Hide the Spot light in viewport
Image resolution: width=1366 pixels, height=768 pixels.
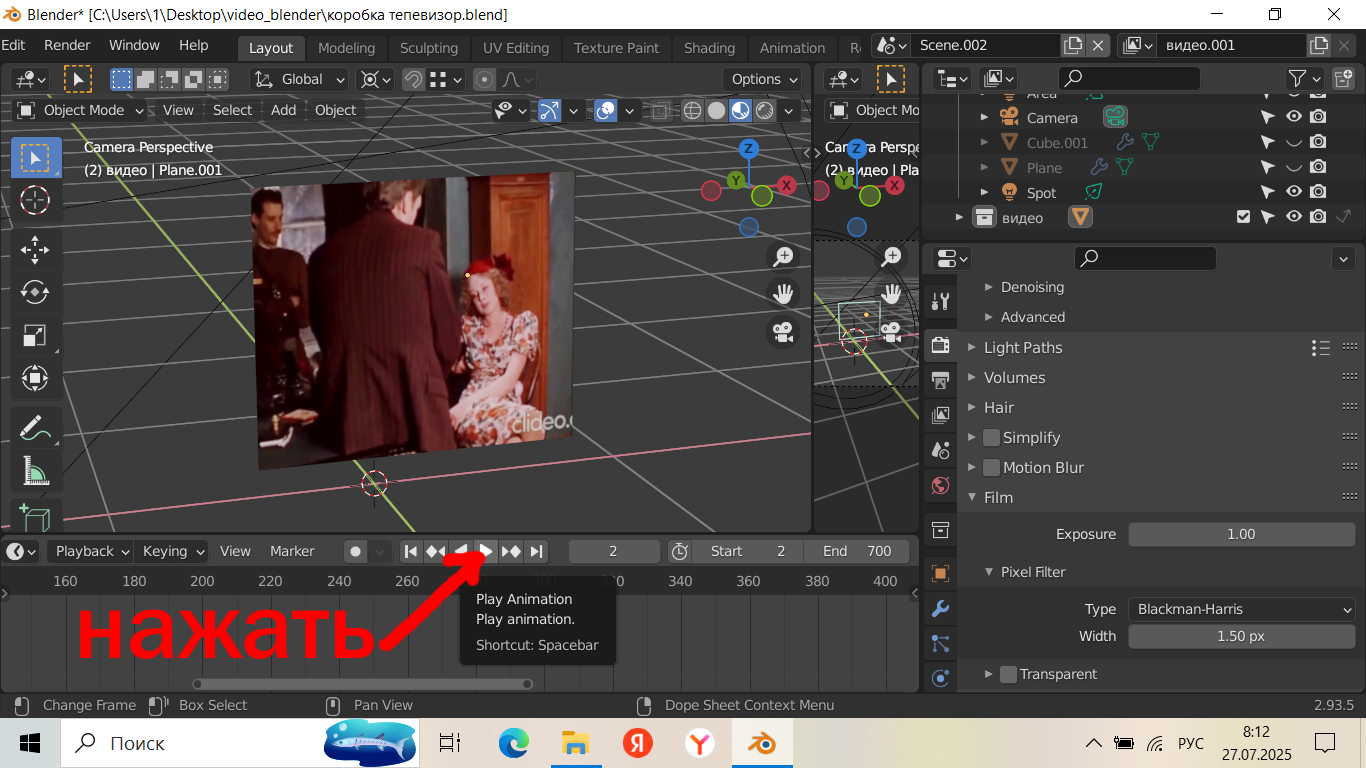[1293, 192]
